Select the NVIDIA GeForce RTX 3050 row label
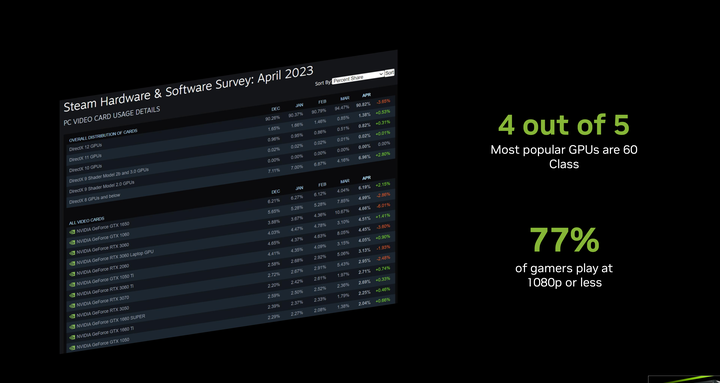The image size is (720, 383). tap(103, 312)
